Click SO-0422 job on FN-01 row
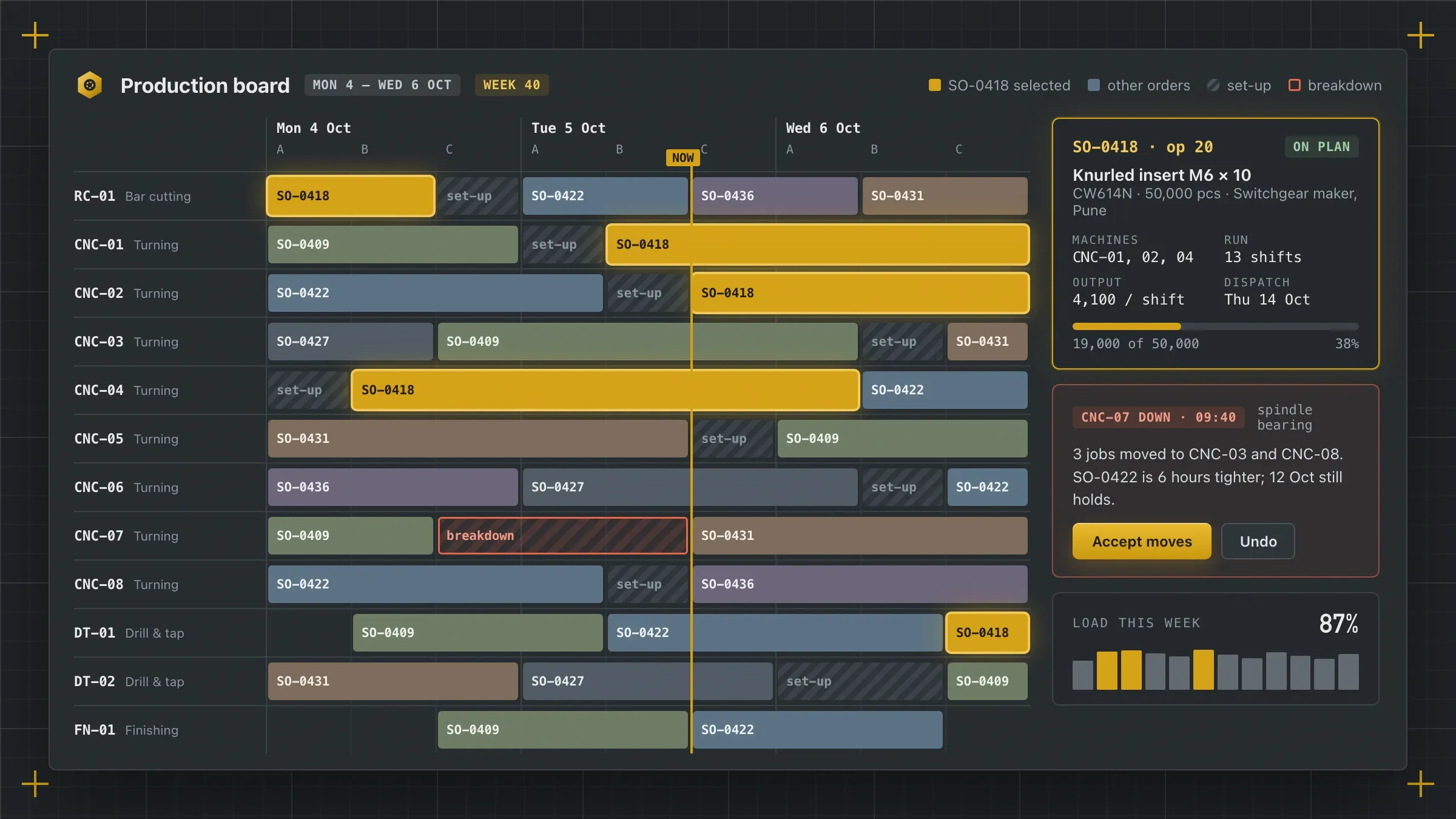The width and height of the screenshot is (1456, 819). coord(818,730)
